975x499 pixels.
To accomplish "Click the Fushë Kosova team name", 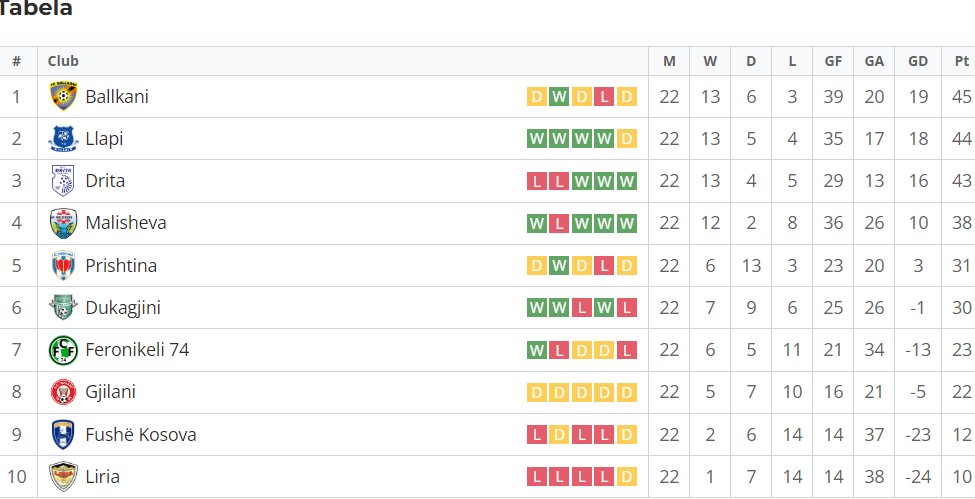I will (141, 434).
